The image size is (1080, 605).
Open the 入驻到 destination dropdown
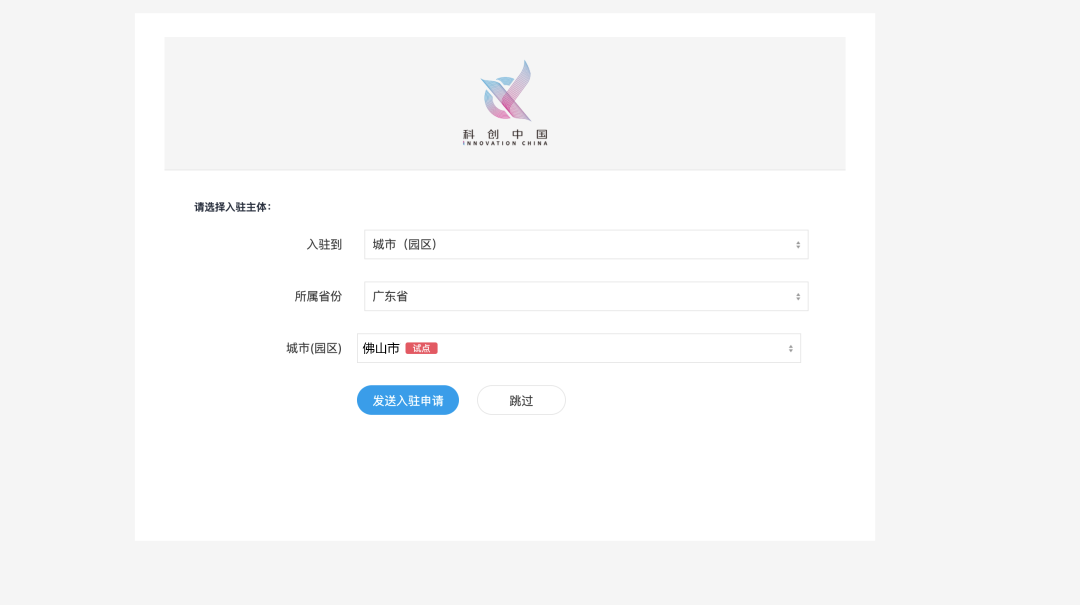[586, 244]
